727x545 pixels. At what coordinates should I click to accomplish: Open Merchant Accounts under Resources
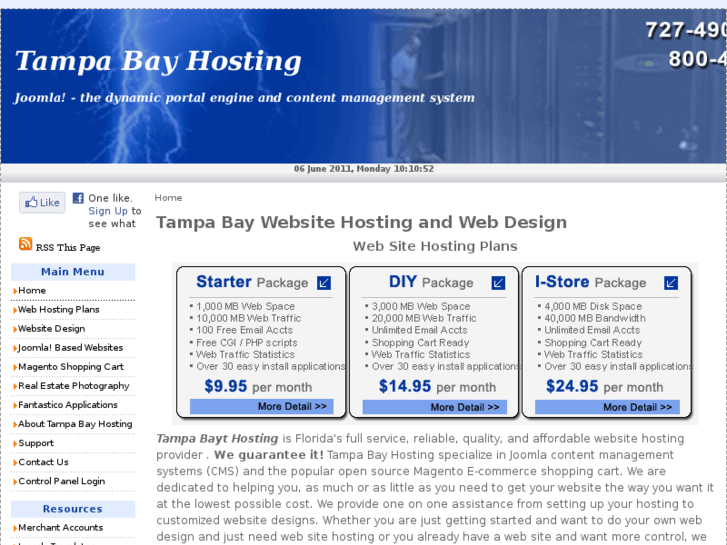[x=61, y=527]
